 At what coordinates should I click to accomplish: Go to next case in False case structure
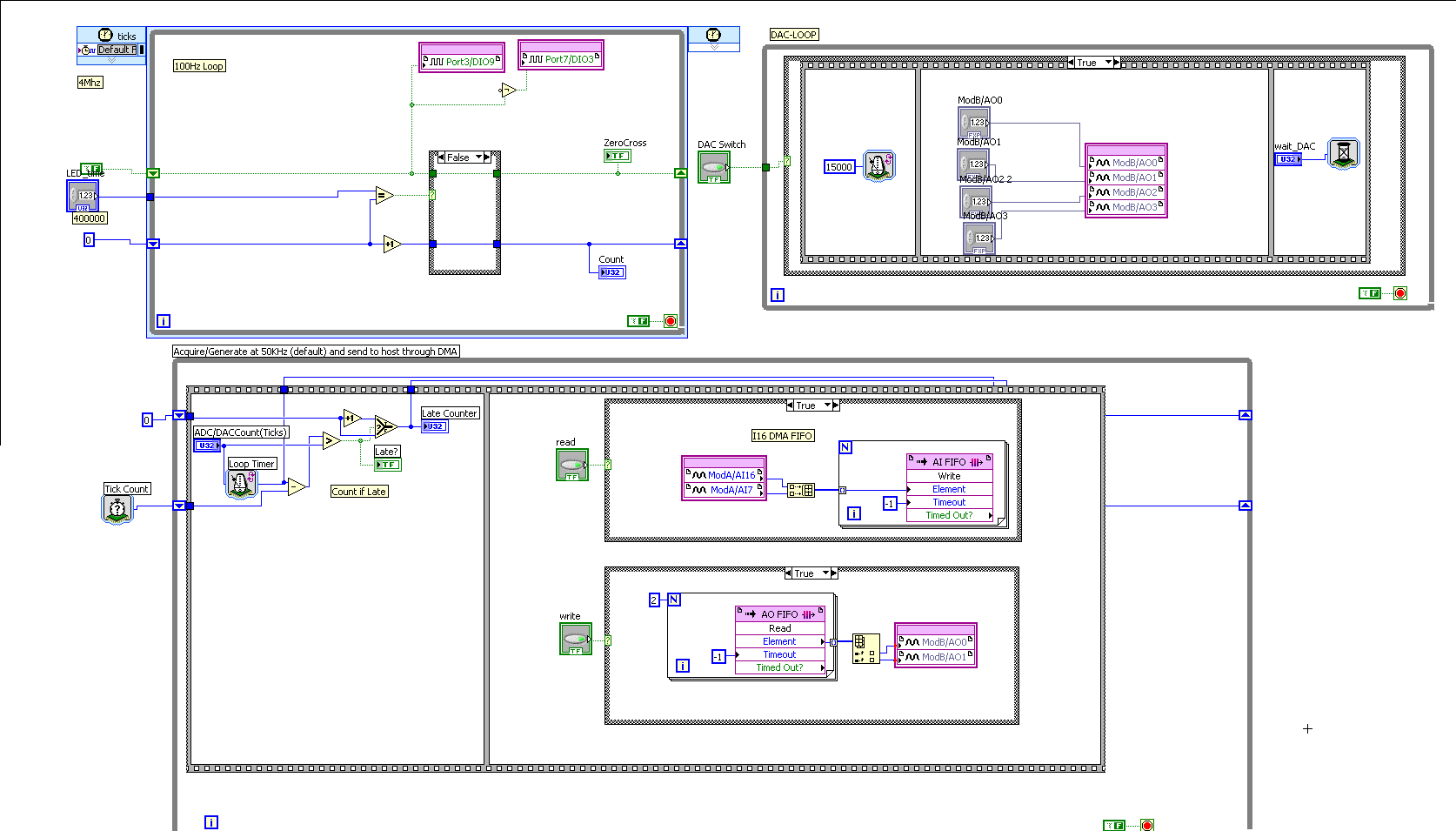487,157
